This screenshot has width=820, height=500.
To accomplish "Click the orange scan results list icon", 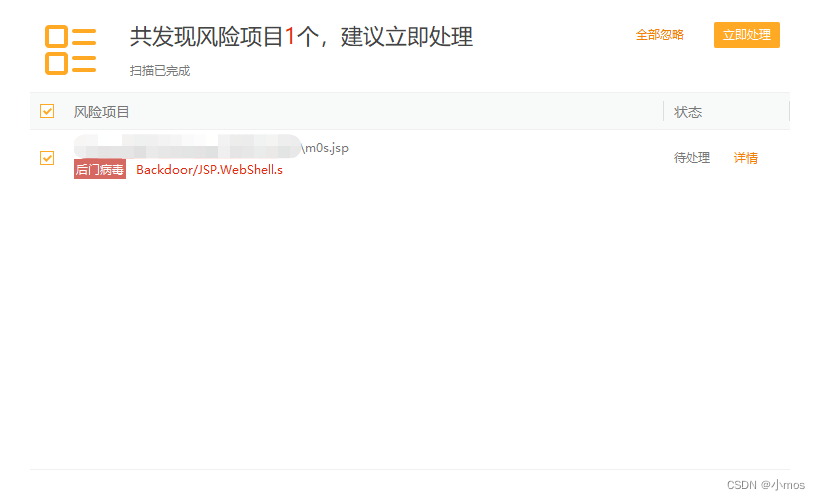I will point(70,50).
